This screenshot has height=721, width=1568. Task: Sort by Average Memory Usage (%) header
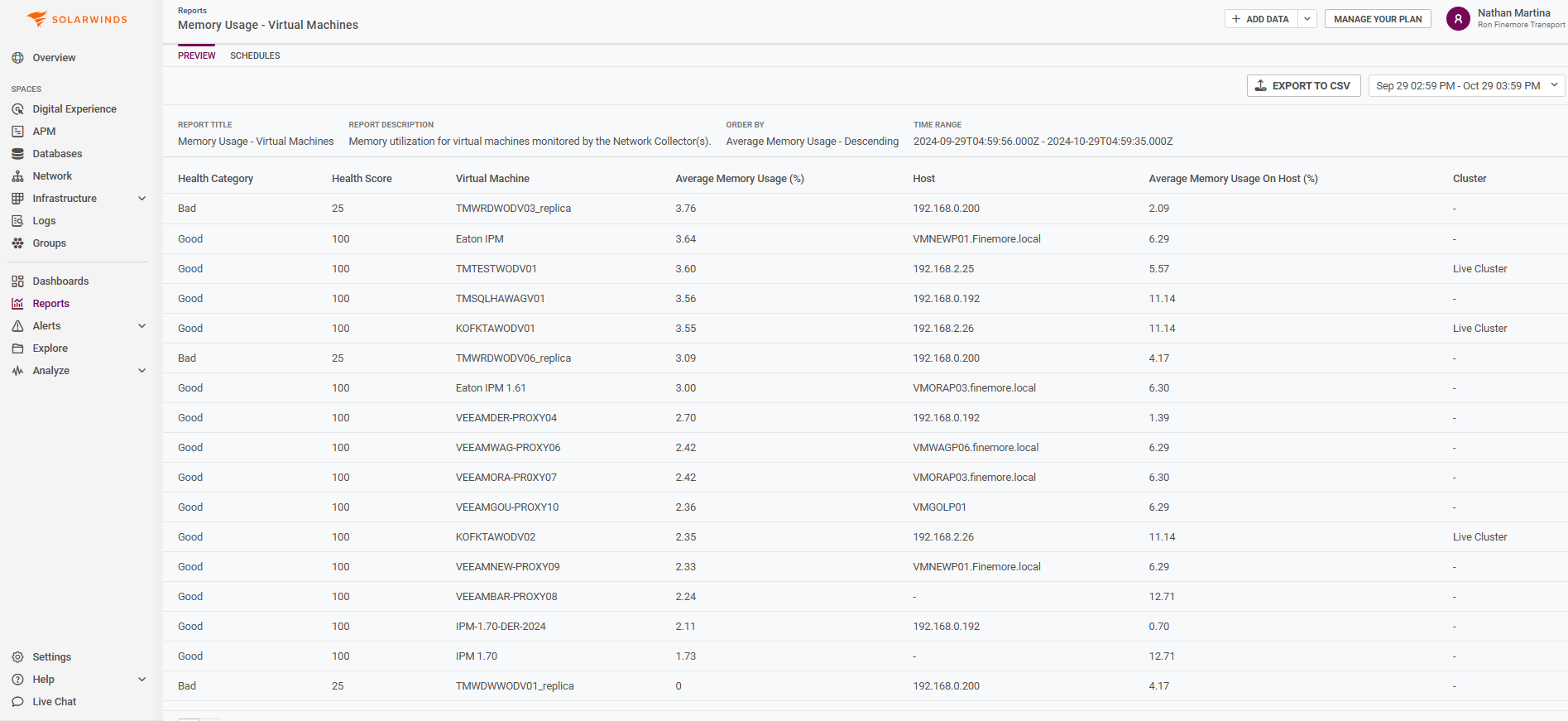(x=740, y=179)
